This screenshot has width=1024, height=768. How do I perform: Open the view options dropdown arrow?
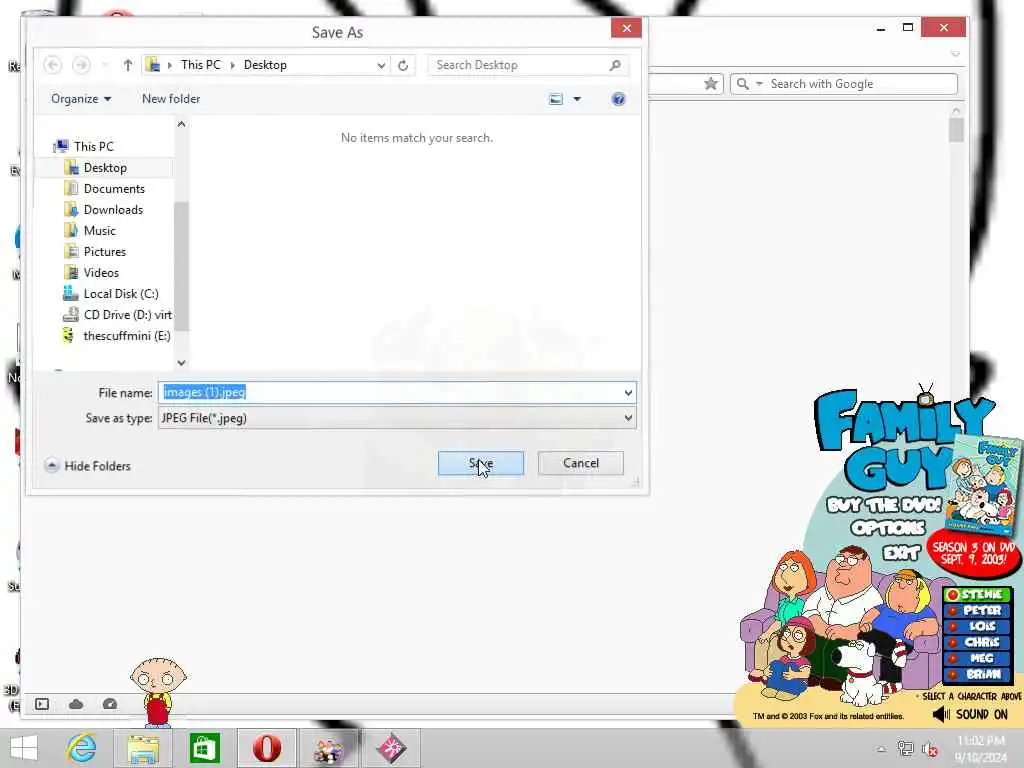[x=577, y=99]
